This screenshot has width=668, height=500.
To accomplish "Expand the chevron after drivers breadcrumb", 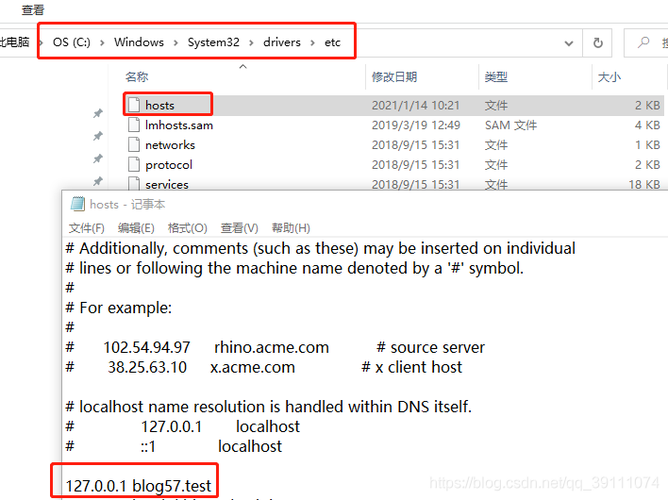I will pyautogui.click(x=312, y=43).
